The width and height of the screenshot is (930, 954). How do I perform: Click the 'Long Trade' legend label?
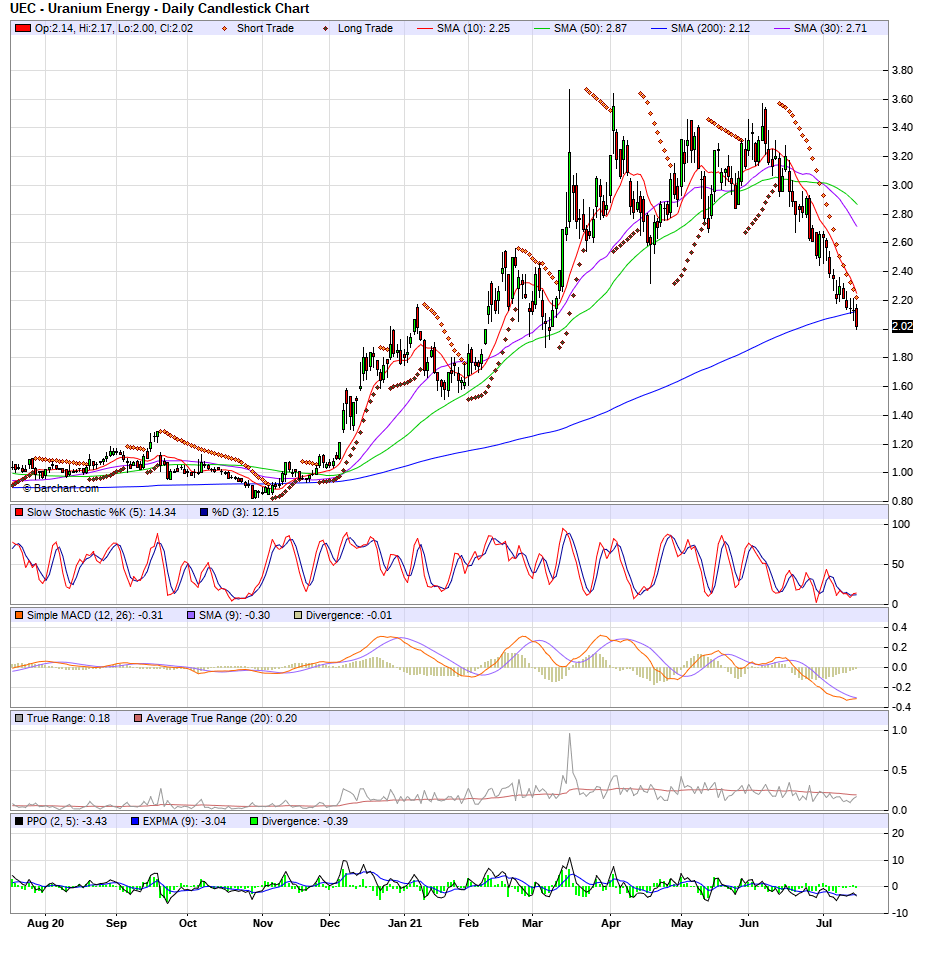pos(365,29)
